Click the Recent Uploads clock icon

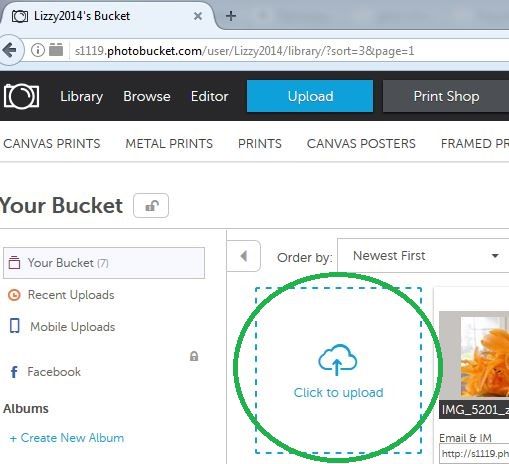point(14,295)
